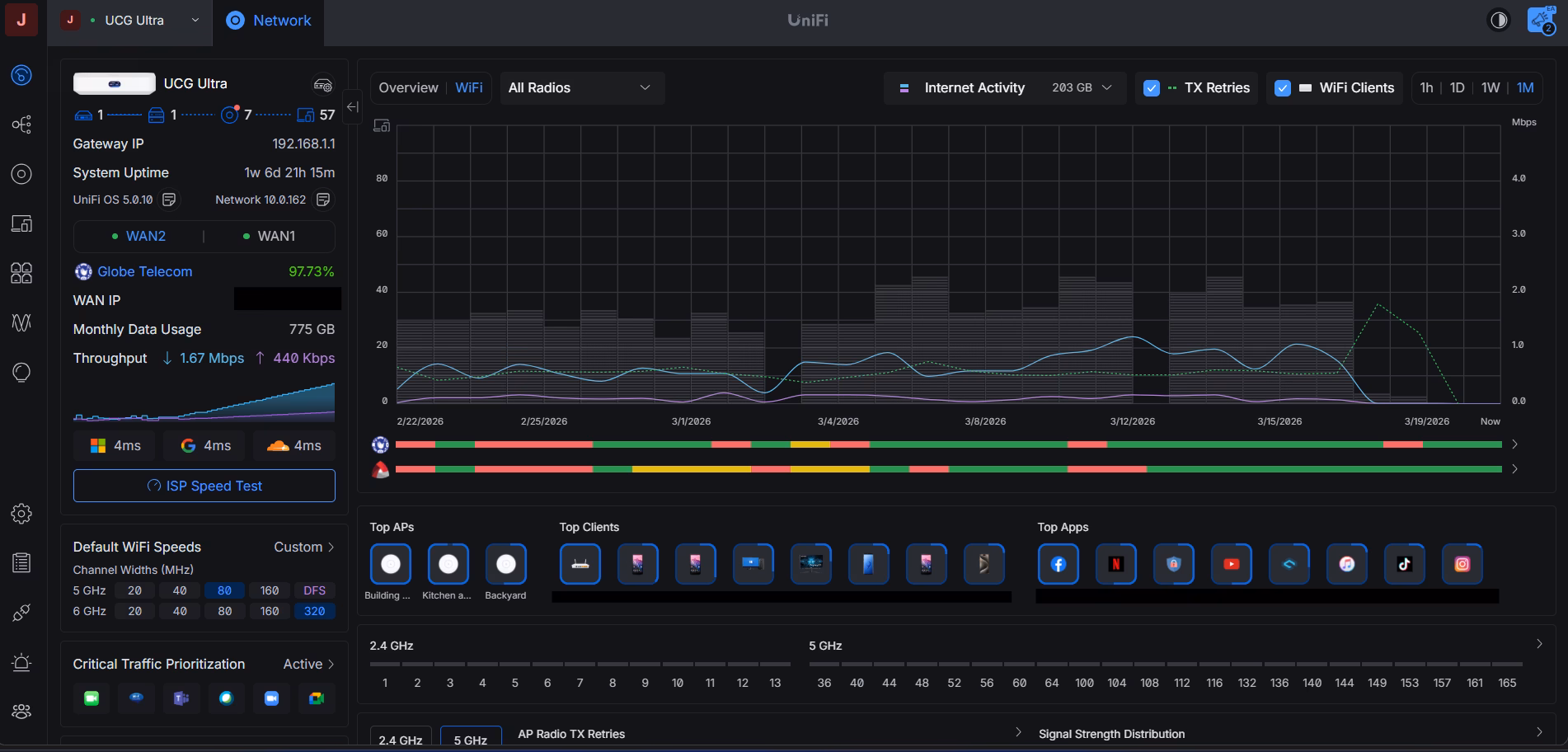Viewport: 1568px width, 752px height.
Task: Select DFS option for 5 GHz
Action: [314, 590]
